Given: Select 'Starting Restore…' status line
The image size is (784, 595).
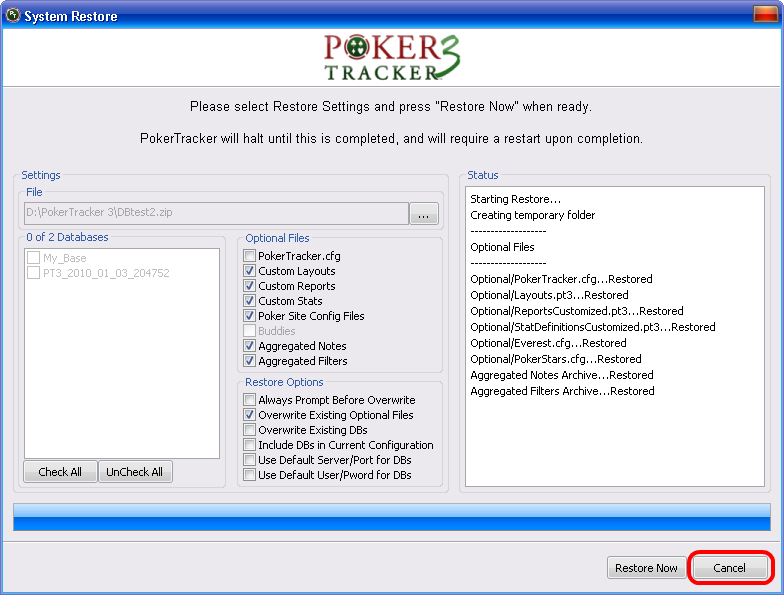Looking at the screenshot, I should tap(516, 199).
